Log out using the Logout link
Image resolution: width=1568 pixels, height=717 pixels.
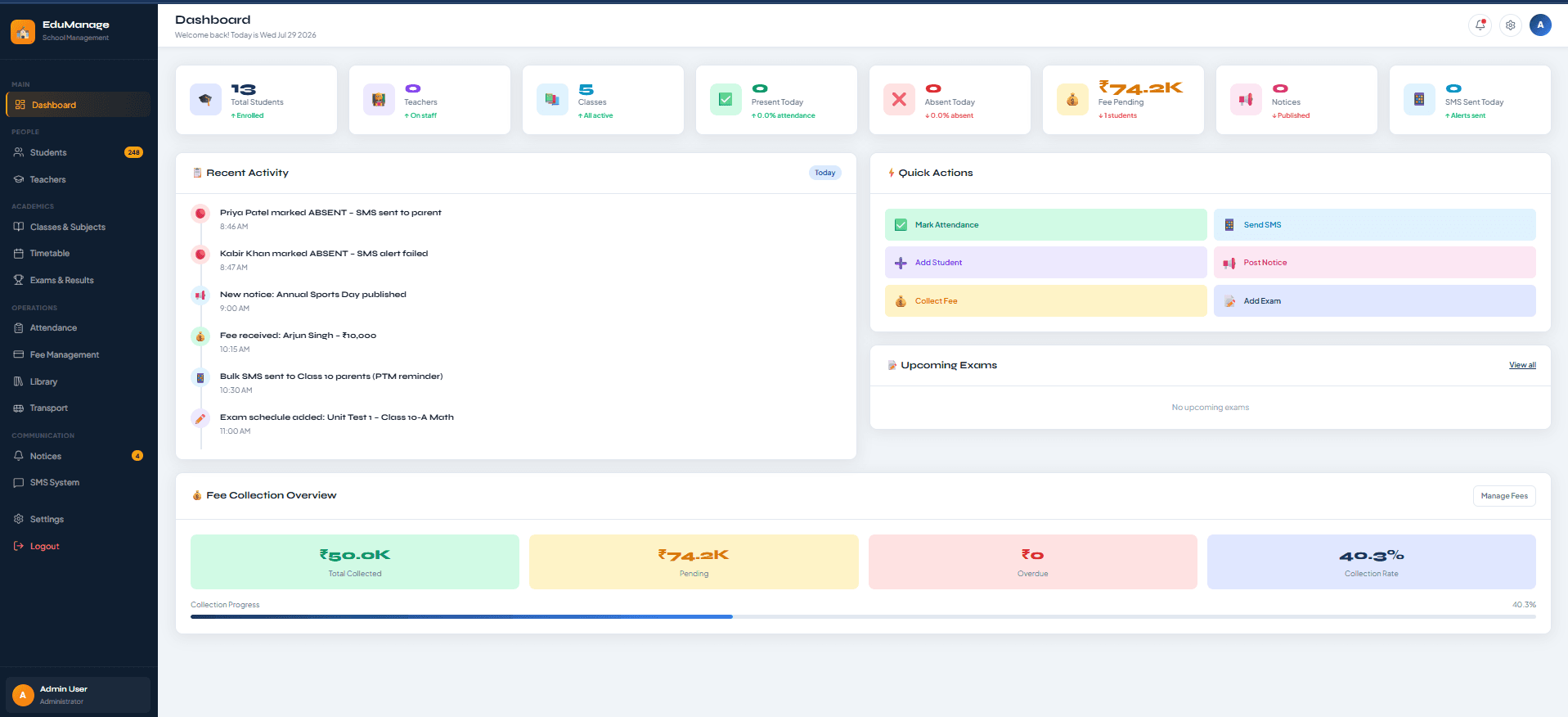[x=79, y=546]
